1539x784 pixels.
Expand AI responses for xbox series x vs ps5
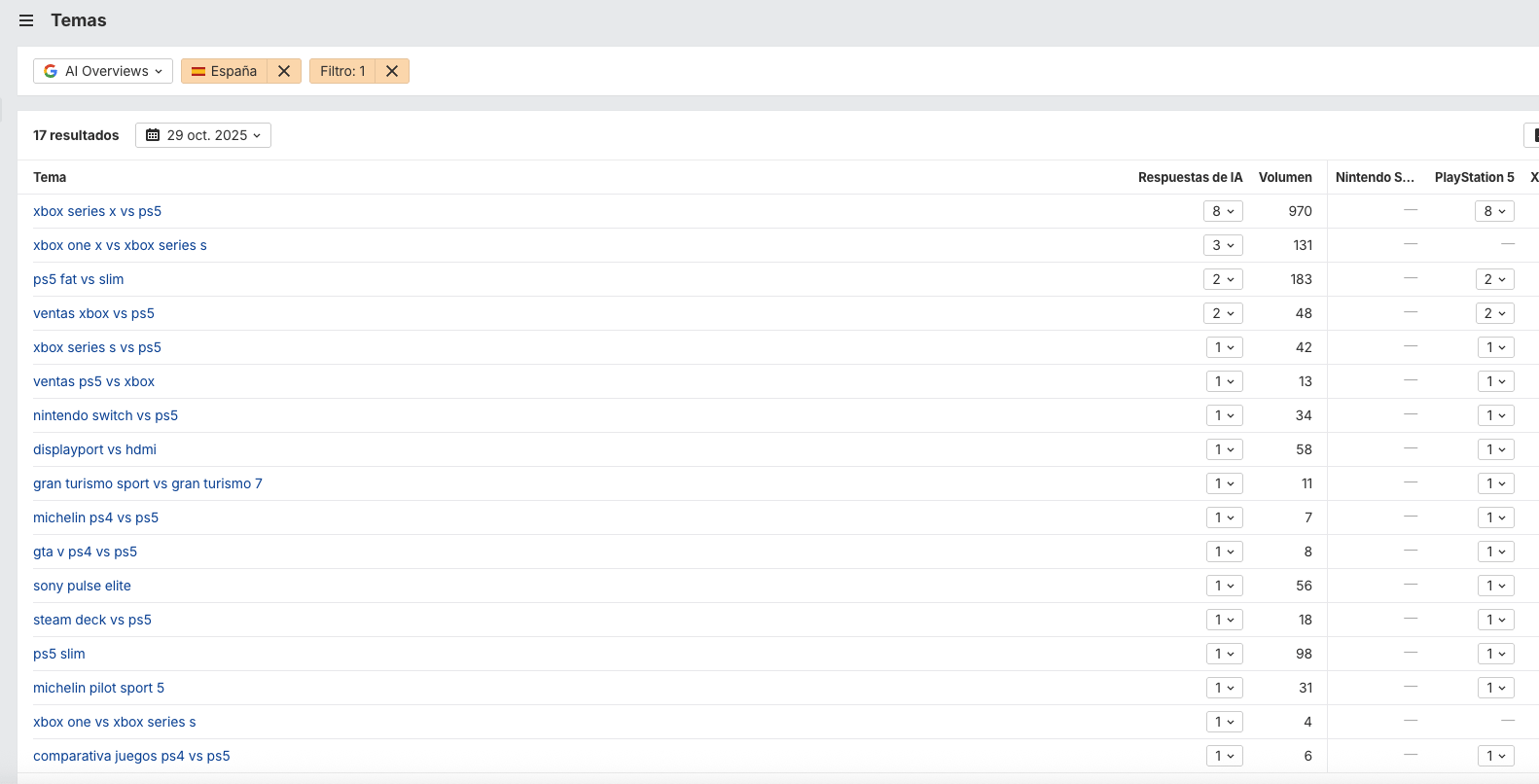tap(1223, 211)
